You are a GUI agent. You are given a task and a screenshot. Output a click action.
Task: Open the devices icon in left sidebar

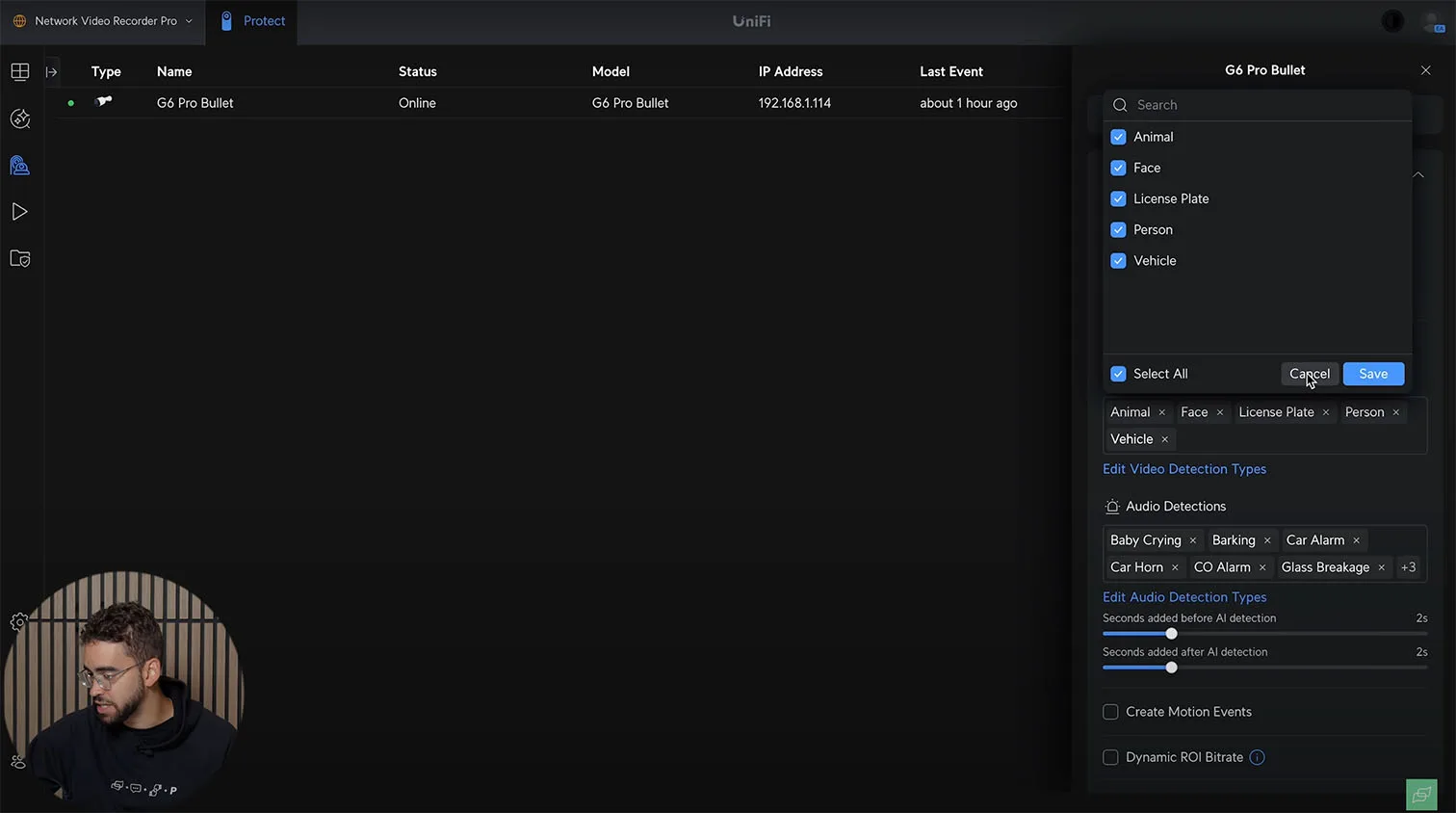point(20,166)
